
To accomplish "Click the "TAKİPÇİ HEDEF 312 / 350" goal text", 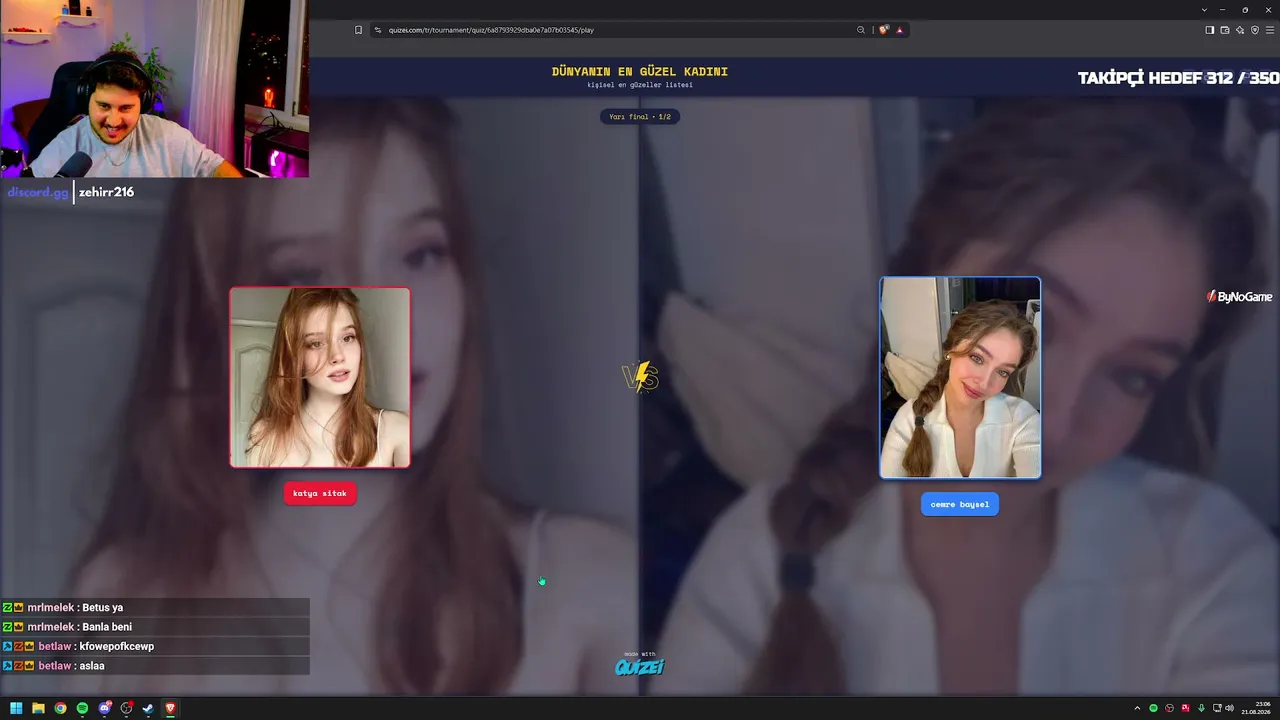I will pos(1178,78).
